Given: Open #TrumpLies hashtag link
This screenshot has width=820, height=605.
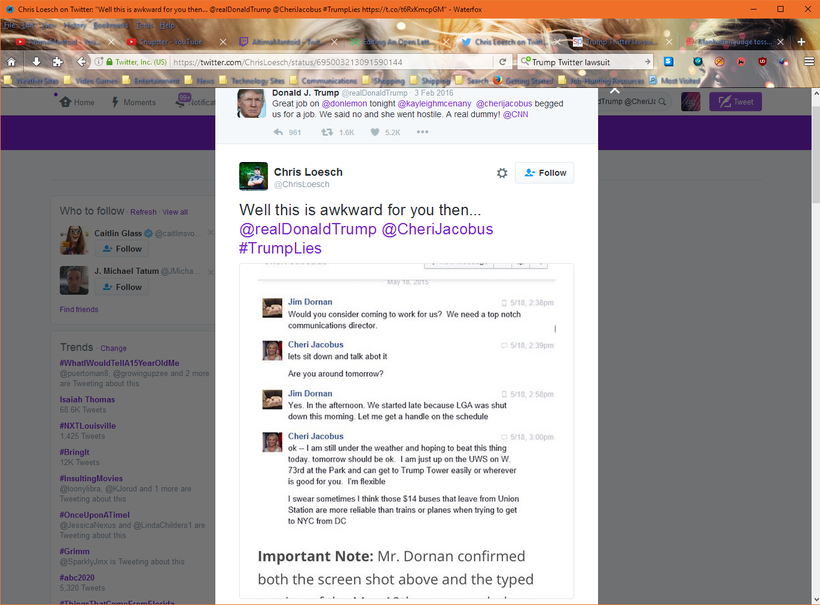Looking at the screenshot, I should [280, 248].
